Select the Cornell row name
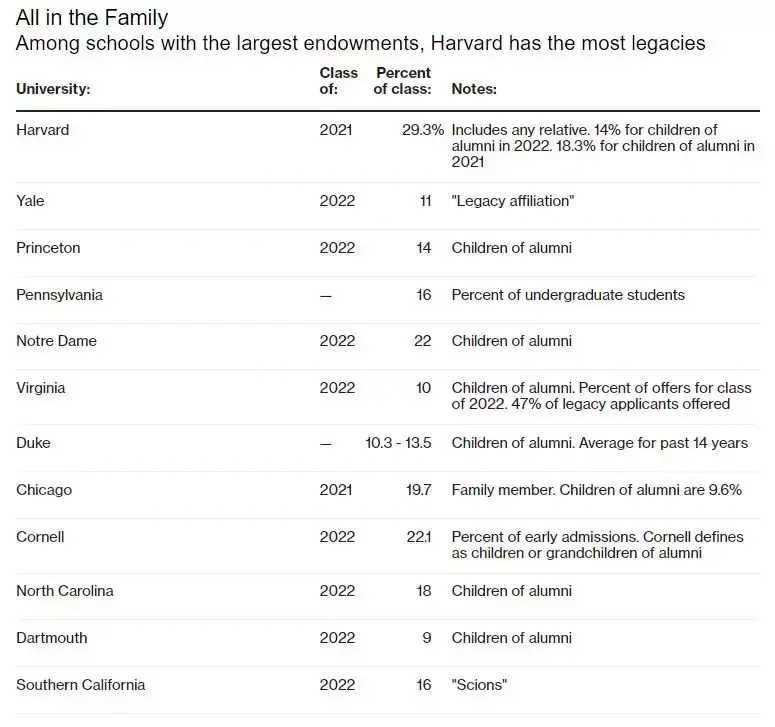This screenshot has height=727, width=775. pyautogui.click(x=40, y=537)
